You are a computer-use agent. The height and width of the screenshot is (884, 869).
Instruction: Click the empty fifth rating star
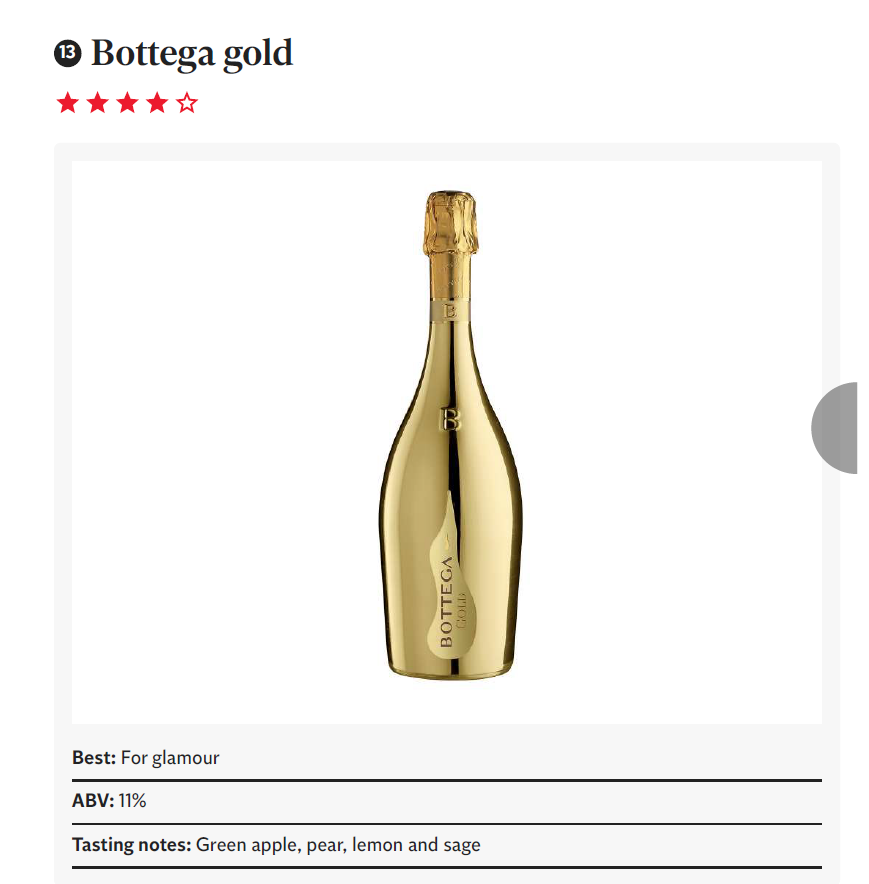coord(187,103)
